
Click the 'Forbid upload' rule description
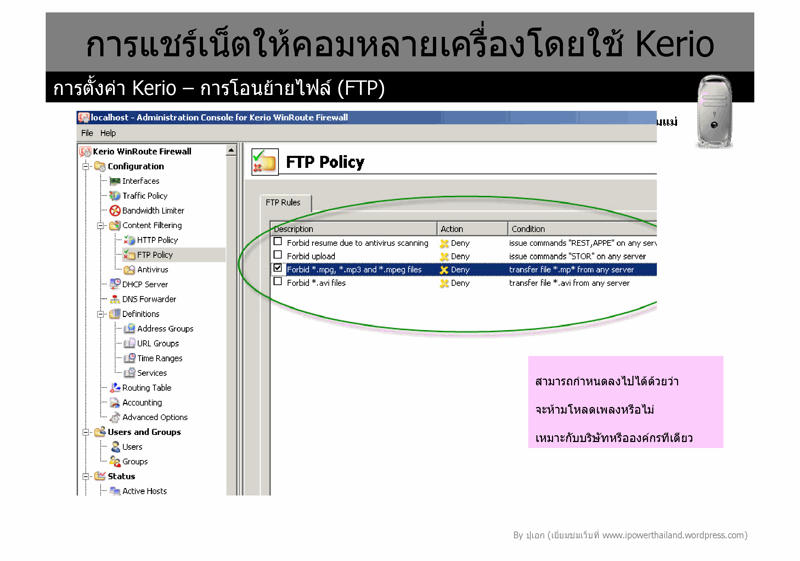(x=311, y=257)
